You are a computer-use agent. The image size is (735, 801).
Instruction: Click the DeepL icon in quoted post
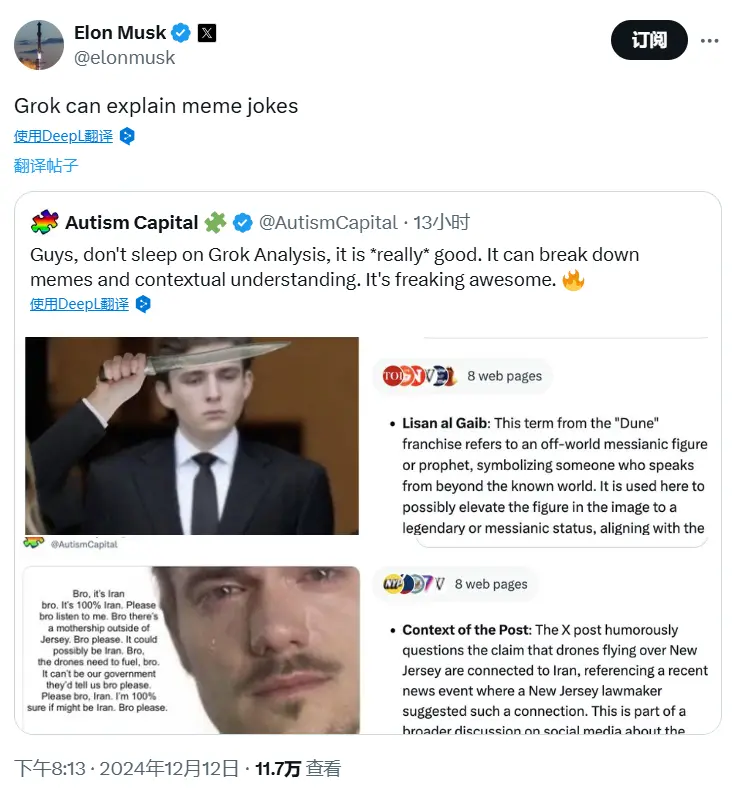point(143,304)
